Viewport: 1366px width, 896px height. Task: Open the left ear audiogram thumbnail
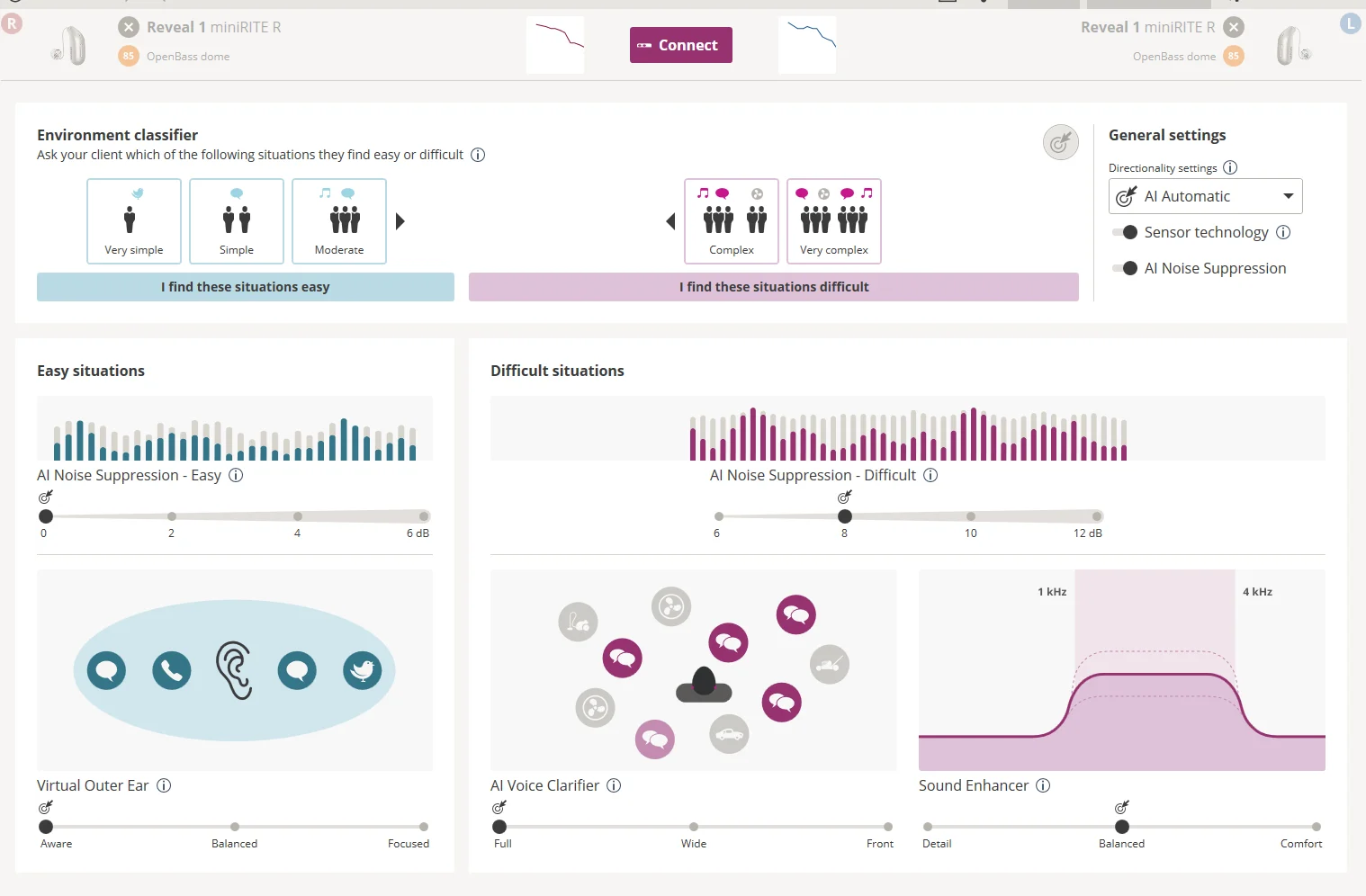click(x=807, y=45)
